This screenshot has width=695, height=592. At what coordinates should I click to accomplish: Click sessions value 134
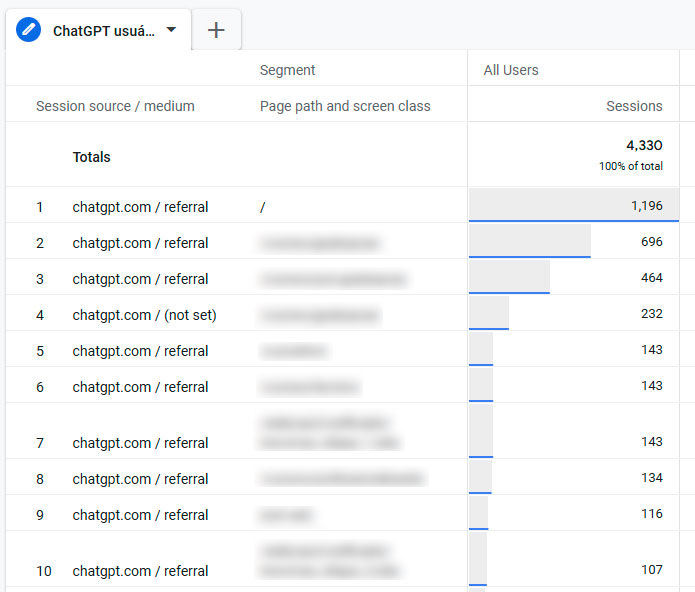coord(652,478)
